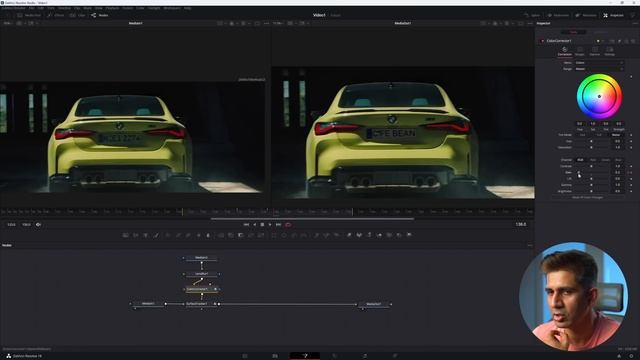
Task: Open left viewer zoom level dropdown
Action: (8, 23)
